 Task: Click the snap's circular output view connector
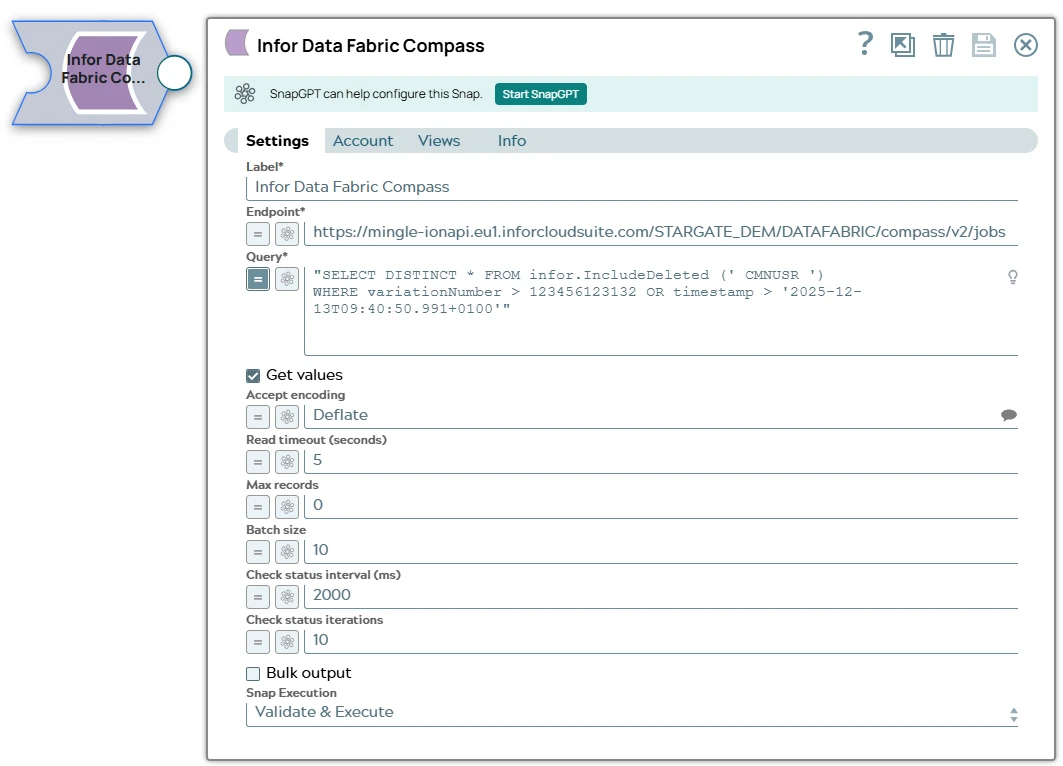(x=174, y=73)
